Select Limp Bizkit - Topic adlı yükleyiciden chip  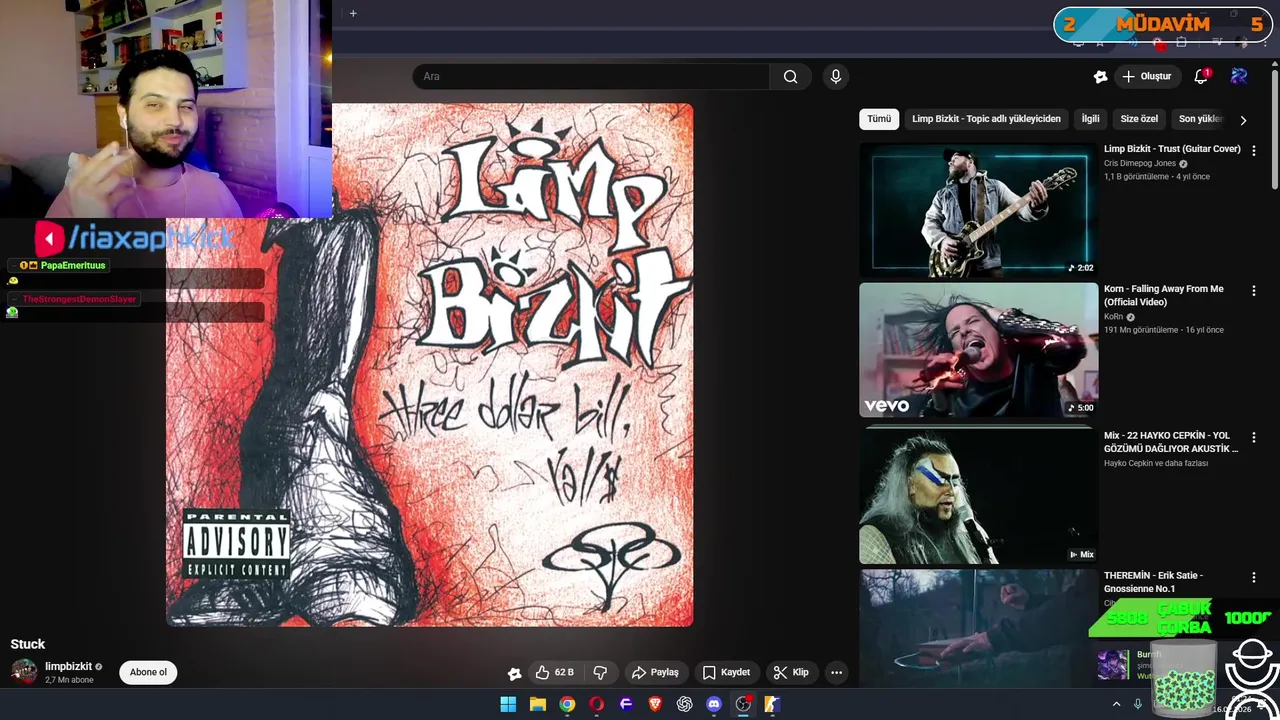click(x=986, y=119)
